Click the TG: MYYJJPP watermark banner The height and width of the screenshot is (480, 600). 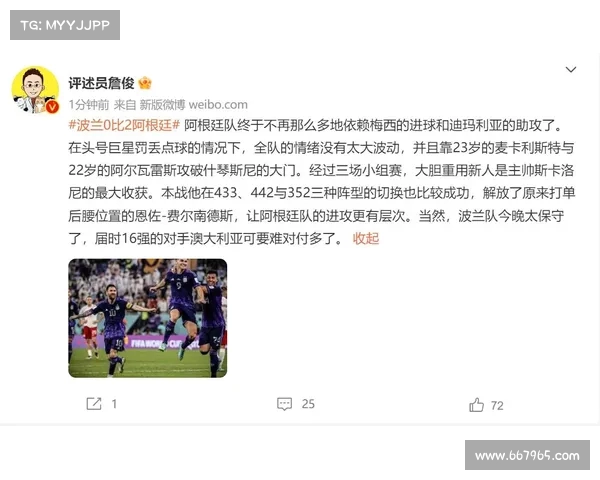(65, 25)
